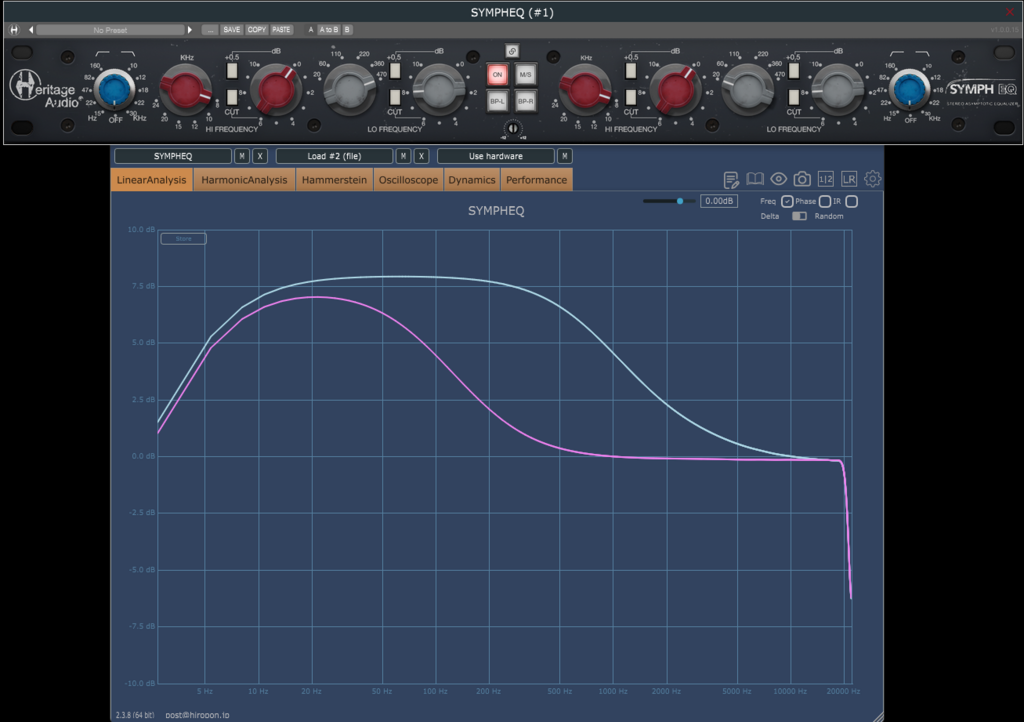The image size is (1024, 722).
Task: Go to the previous preset with the left arrow
Action: coord(31,30)
